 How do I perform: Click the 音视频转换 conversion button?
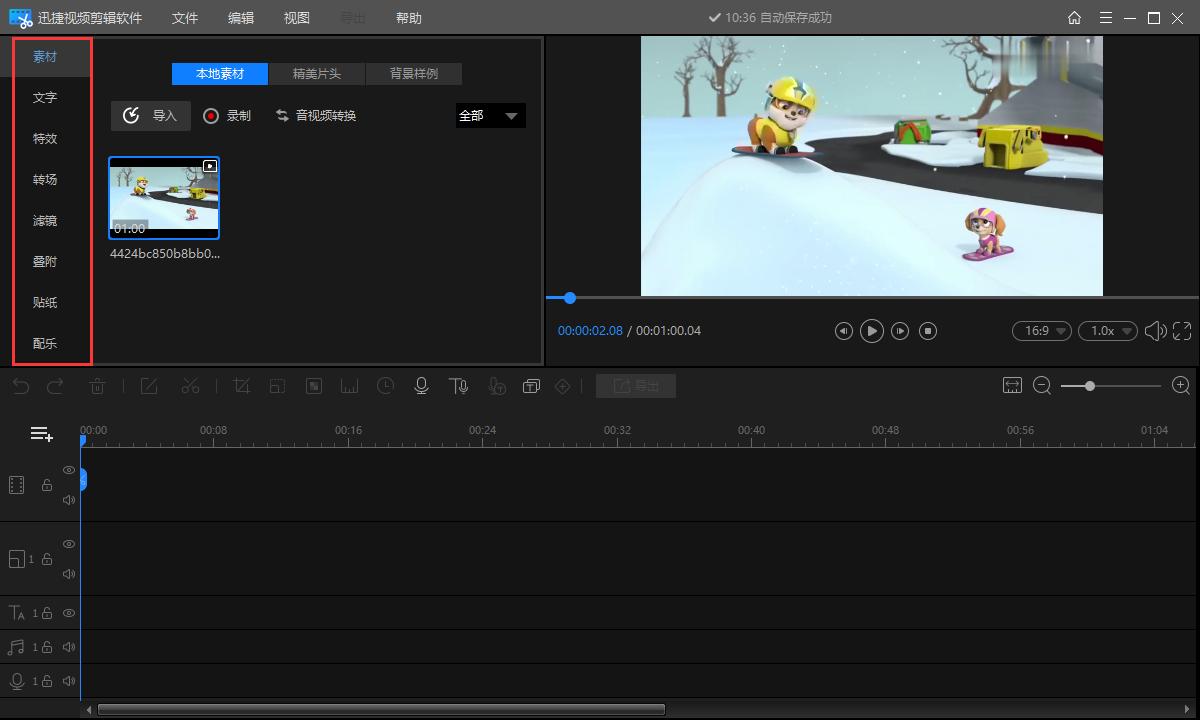point(316,116)
